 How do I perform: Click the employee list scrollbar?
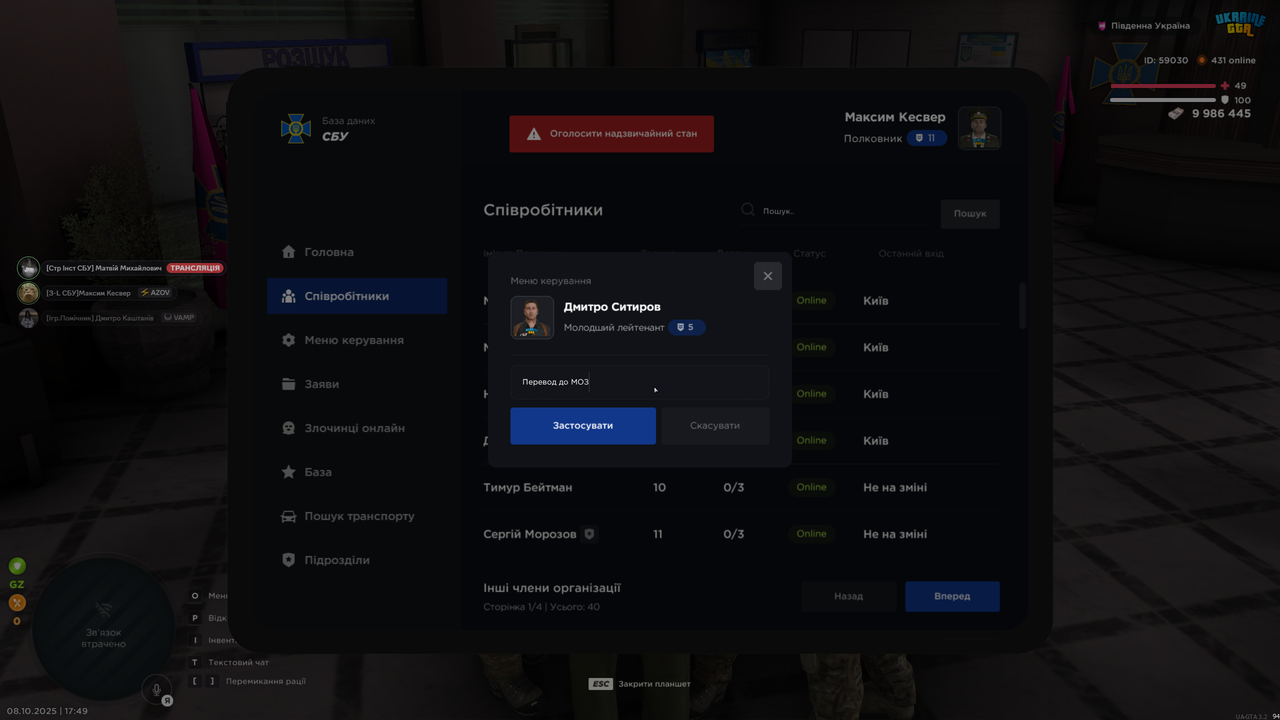(1022, 306)
